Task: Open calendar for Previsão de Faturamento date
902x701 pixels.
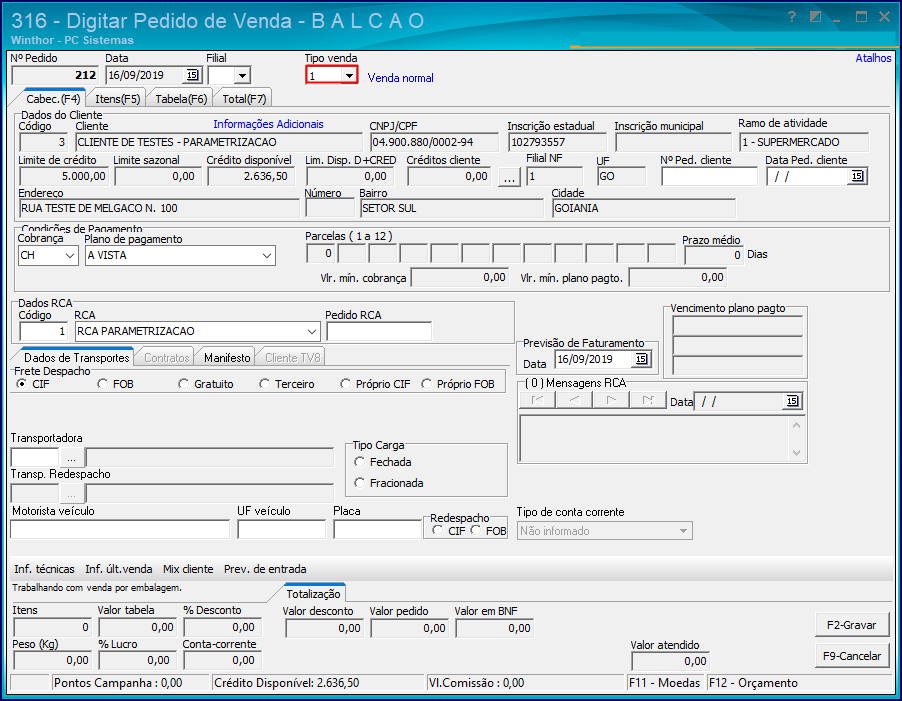Action: tap(641, 359)
